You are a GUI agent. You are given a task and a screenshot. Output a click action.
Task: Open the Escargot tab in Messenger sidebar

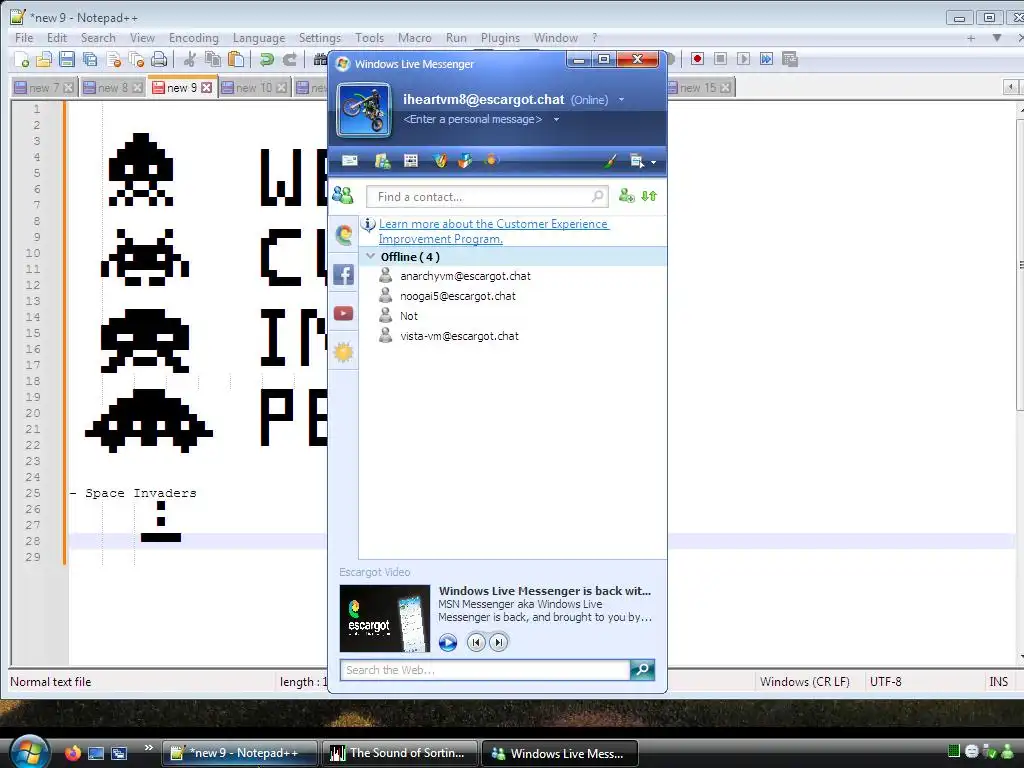344,234
